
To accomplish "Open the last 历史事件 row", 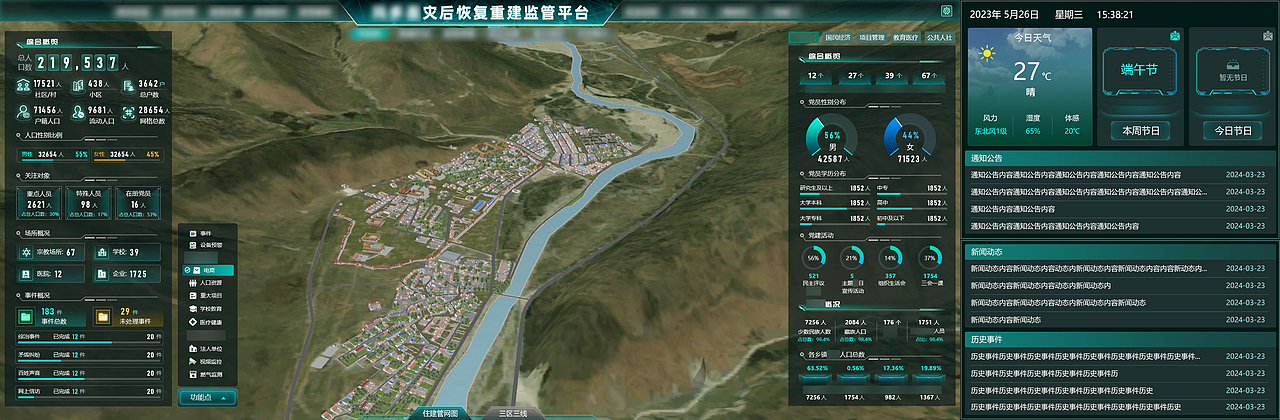I will (x=1119, y=407).
